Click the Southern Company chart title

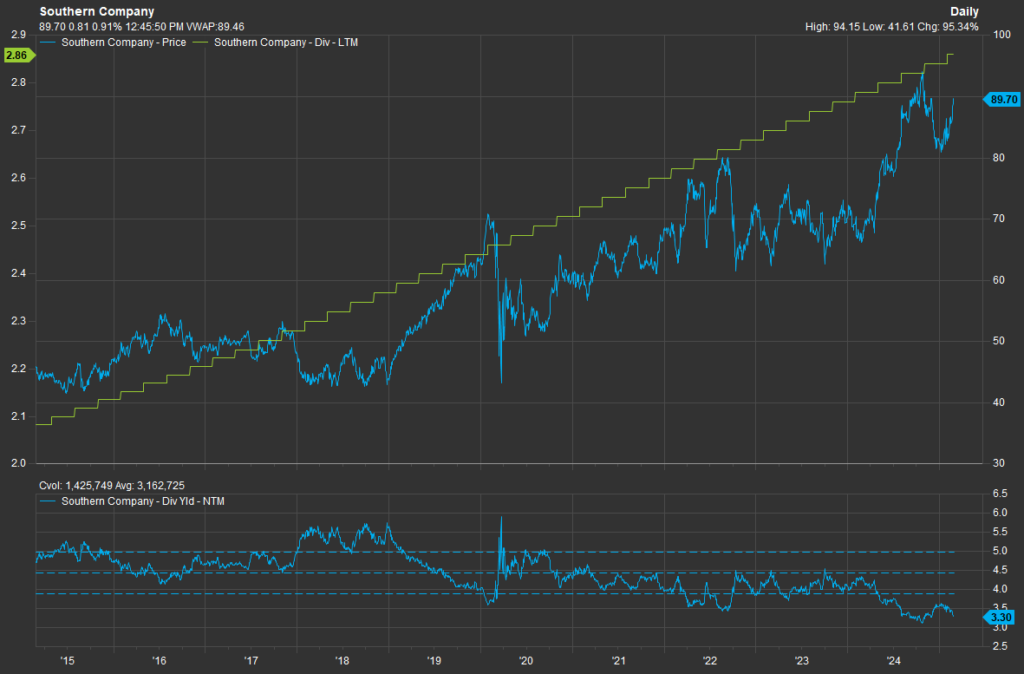(x=97, y=12)
